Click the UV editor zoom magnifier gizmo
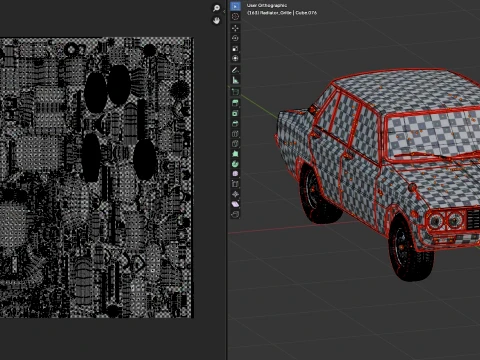The height and width of the screenshot is (360, 480). [x=217, y=8]
